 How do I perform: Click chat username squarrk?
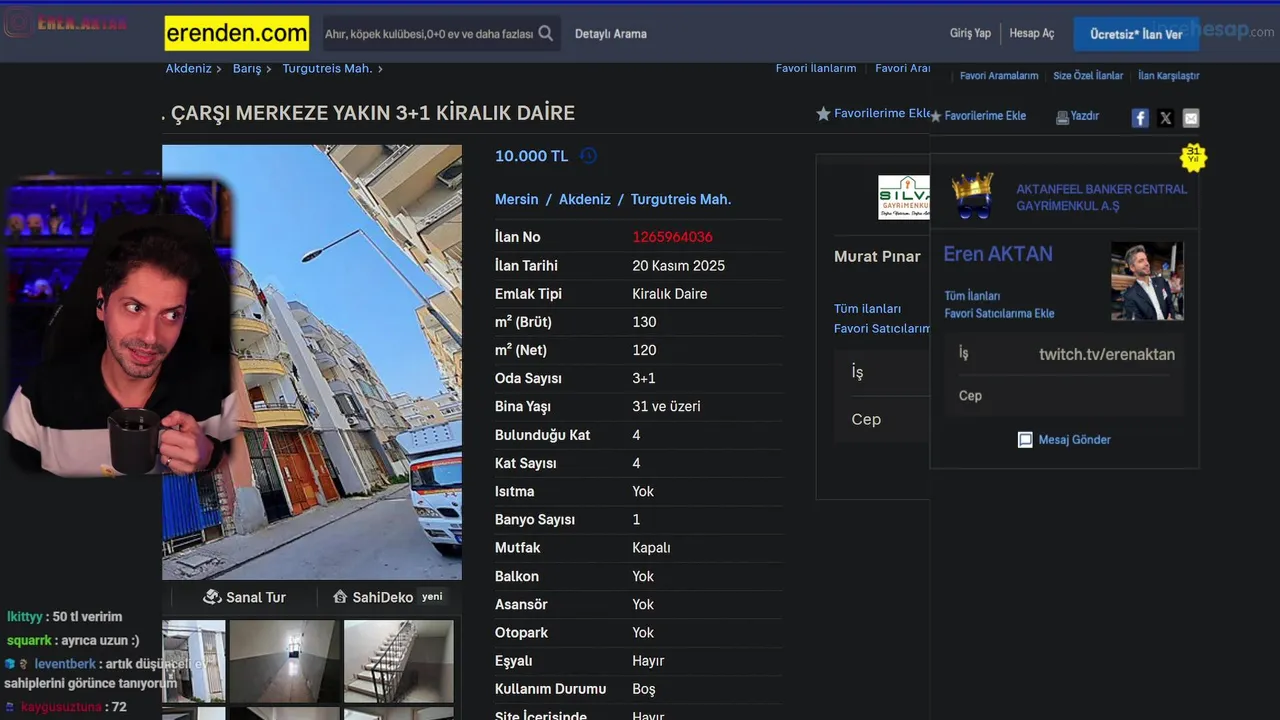click(29, 641)
